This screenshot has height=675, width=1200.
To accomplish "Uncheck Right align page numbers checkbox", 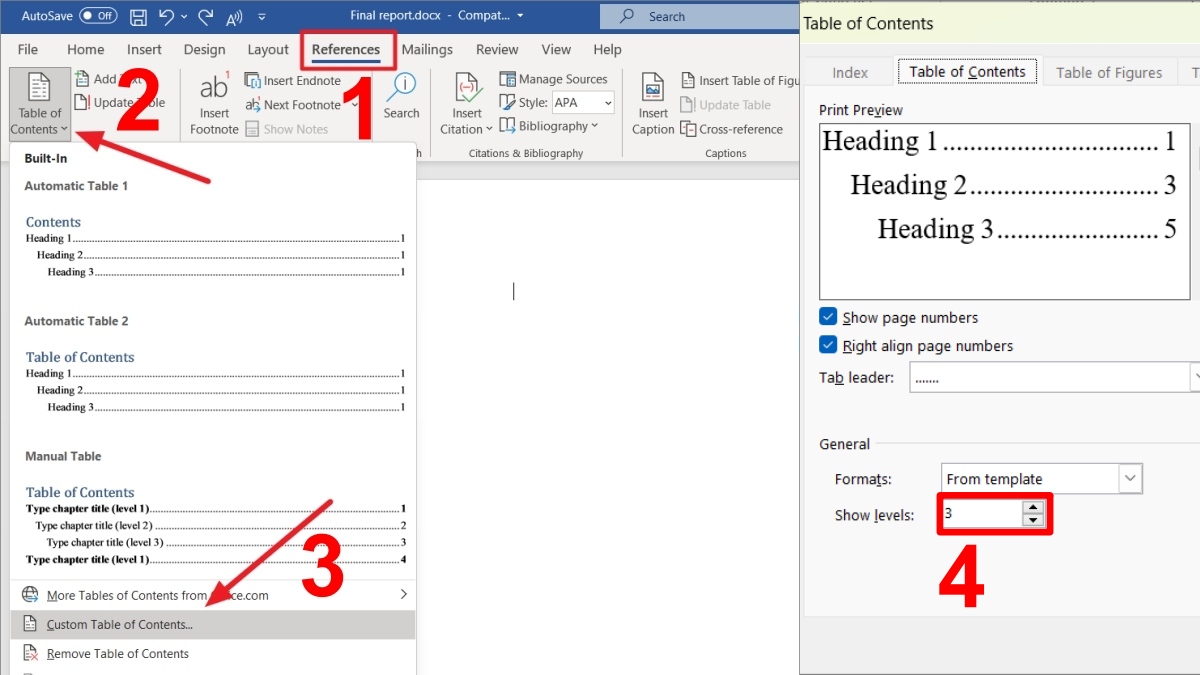I will [828, 345].
